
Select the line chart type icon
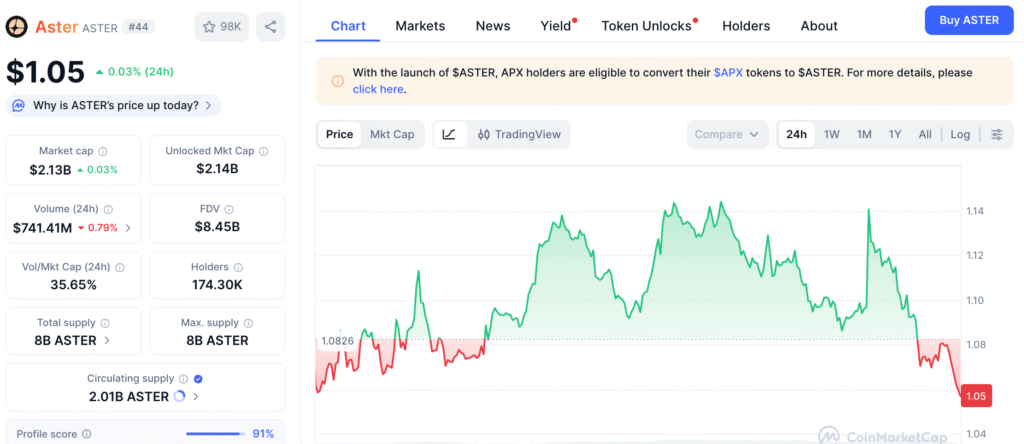450,134
